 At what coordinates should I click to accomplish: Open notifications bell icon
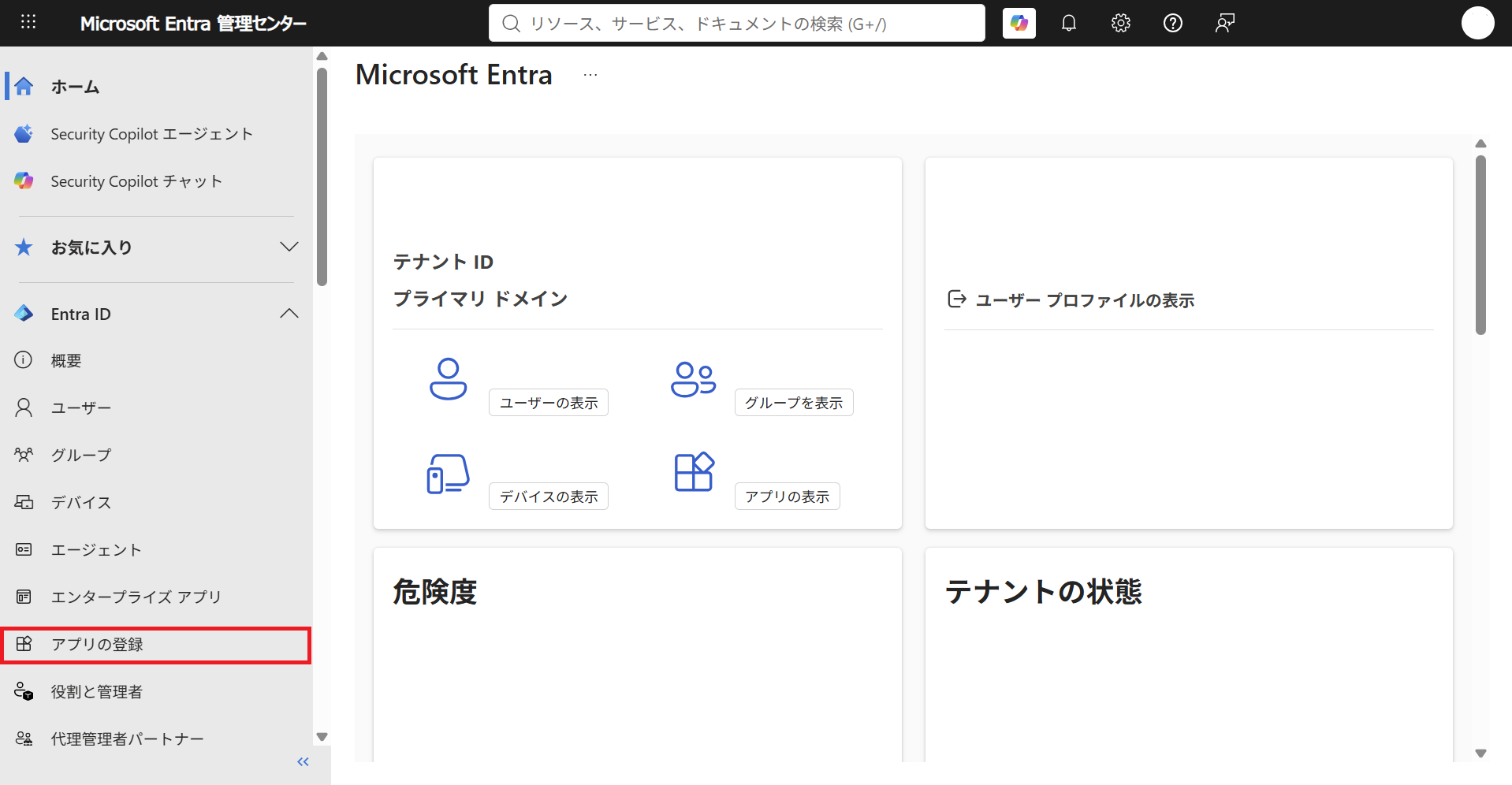[x=1069, y=23]
